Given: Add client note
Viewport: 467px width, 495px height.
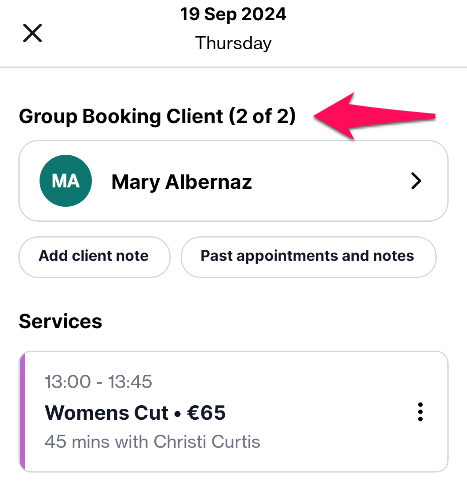Looking at the screenshot, I should tap(94, 256).
